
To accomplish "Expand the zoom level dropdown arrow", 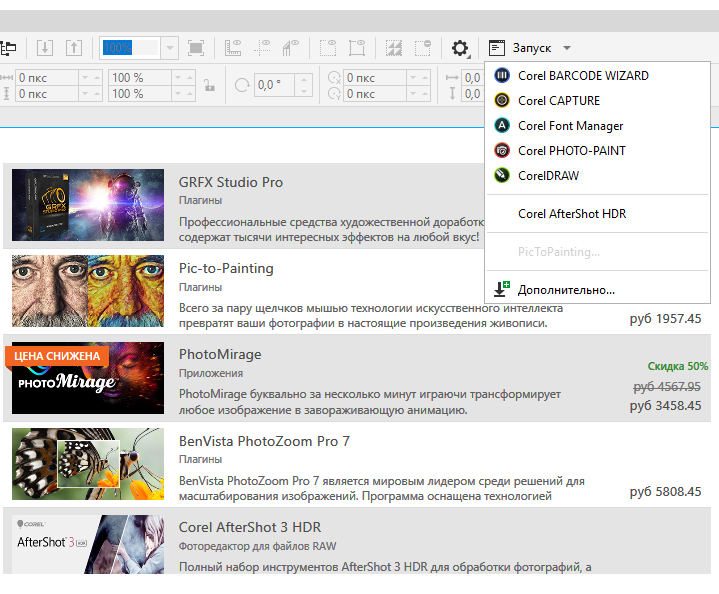I will (169, 48).
